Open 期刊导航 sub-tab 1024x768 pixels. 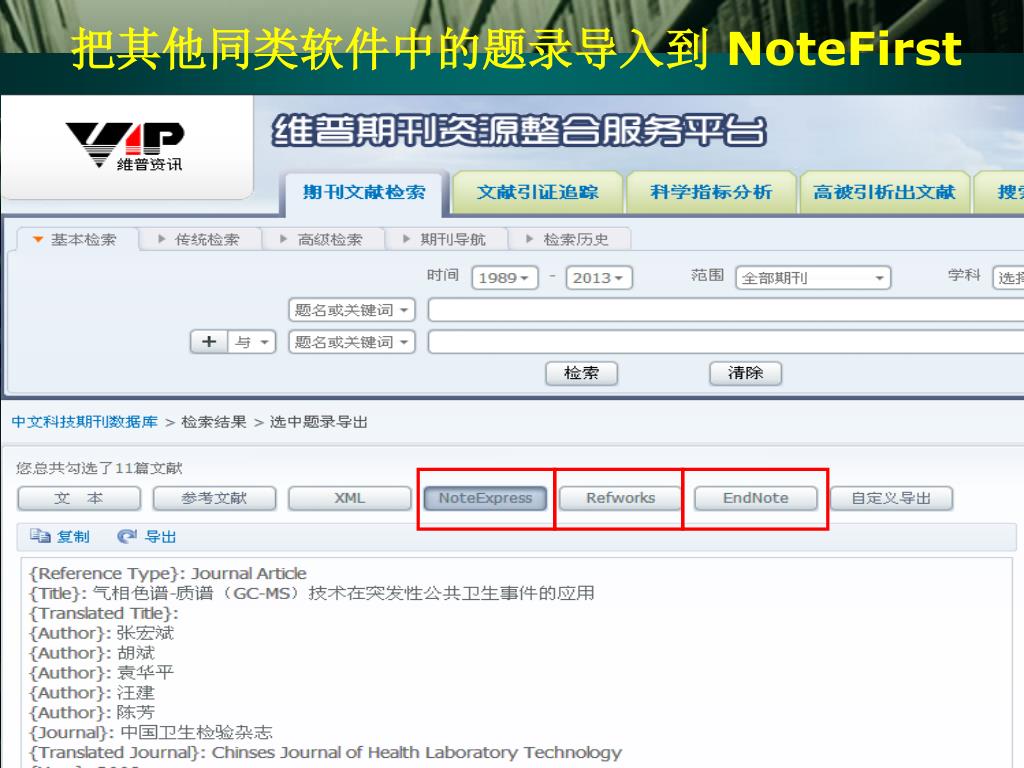point(445,240)
